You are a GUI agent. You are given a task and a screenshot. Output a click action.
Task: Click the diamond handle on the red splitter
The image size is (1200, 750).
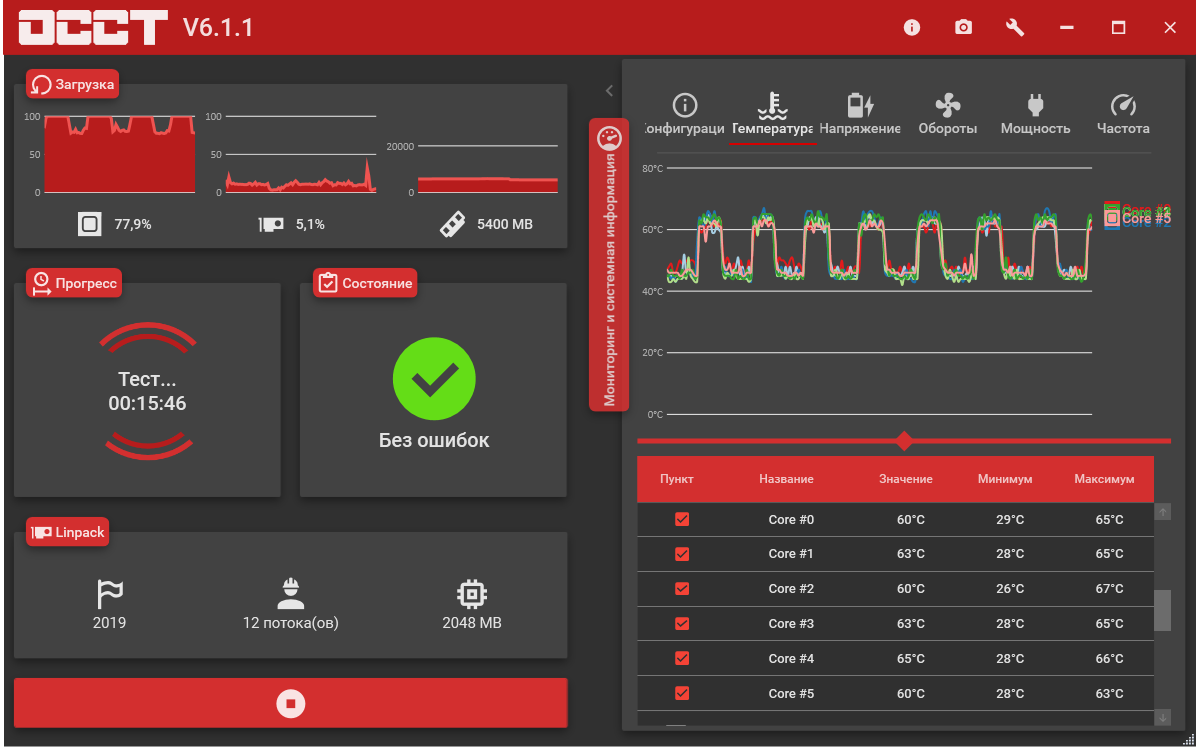coord(904,441)
